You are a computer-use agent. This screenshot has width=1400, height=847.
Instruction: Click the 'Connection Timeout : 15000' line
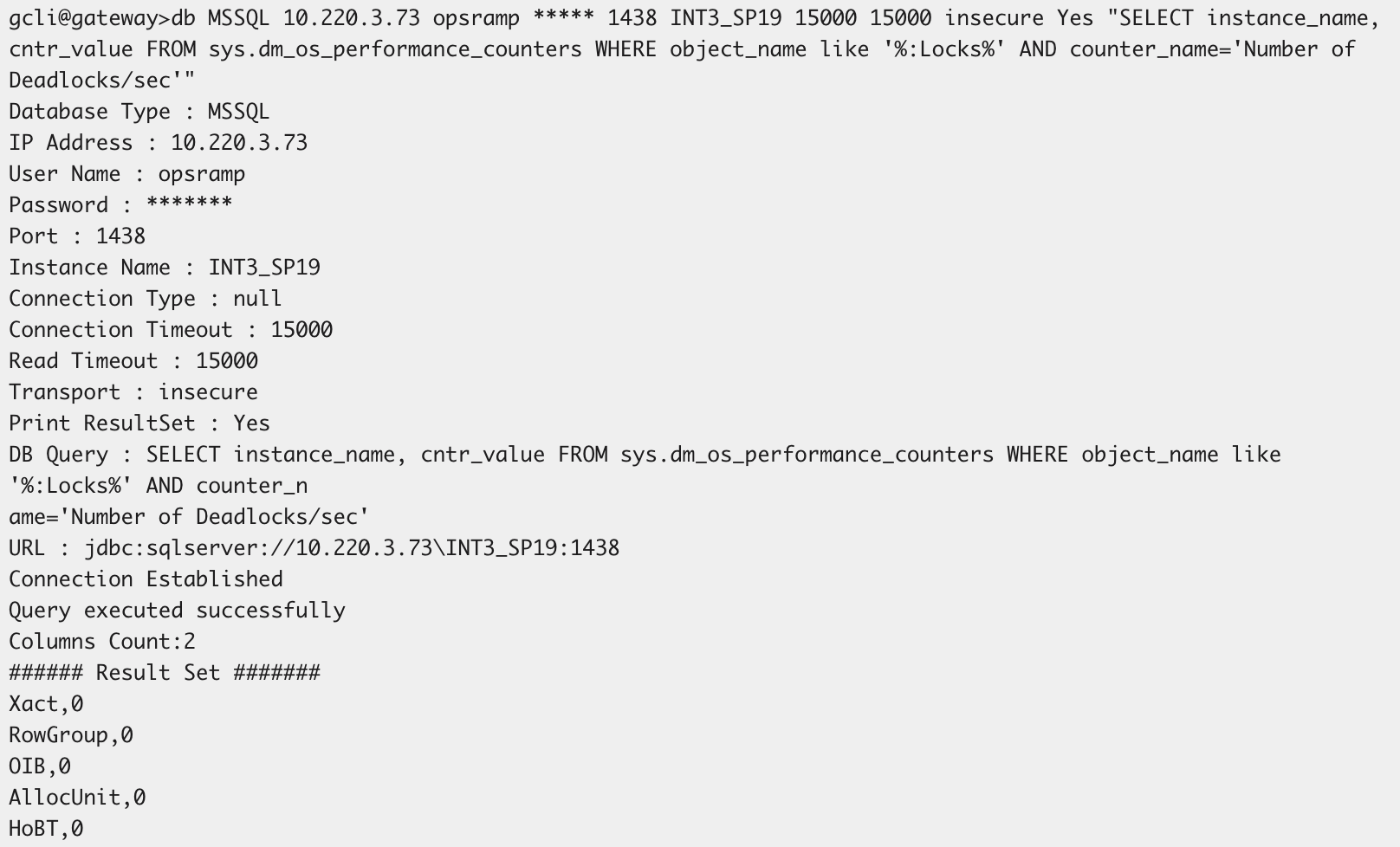[x=171, y=330]
